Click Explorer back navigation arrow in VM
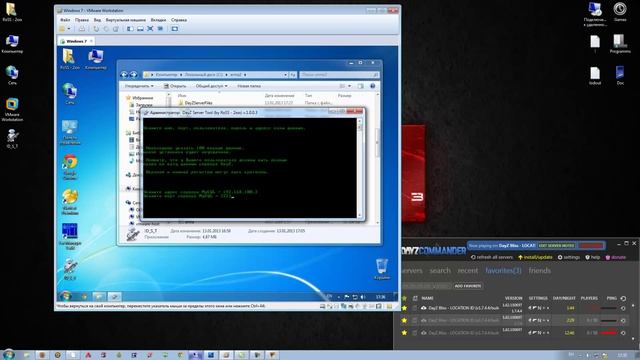The width and height of the screenshot is (640, 360). coord(124,74)
